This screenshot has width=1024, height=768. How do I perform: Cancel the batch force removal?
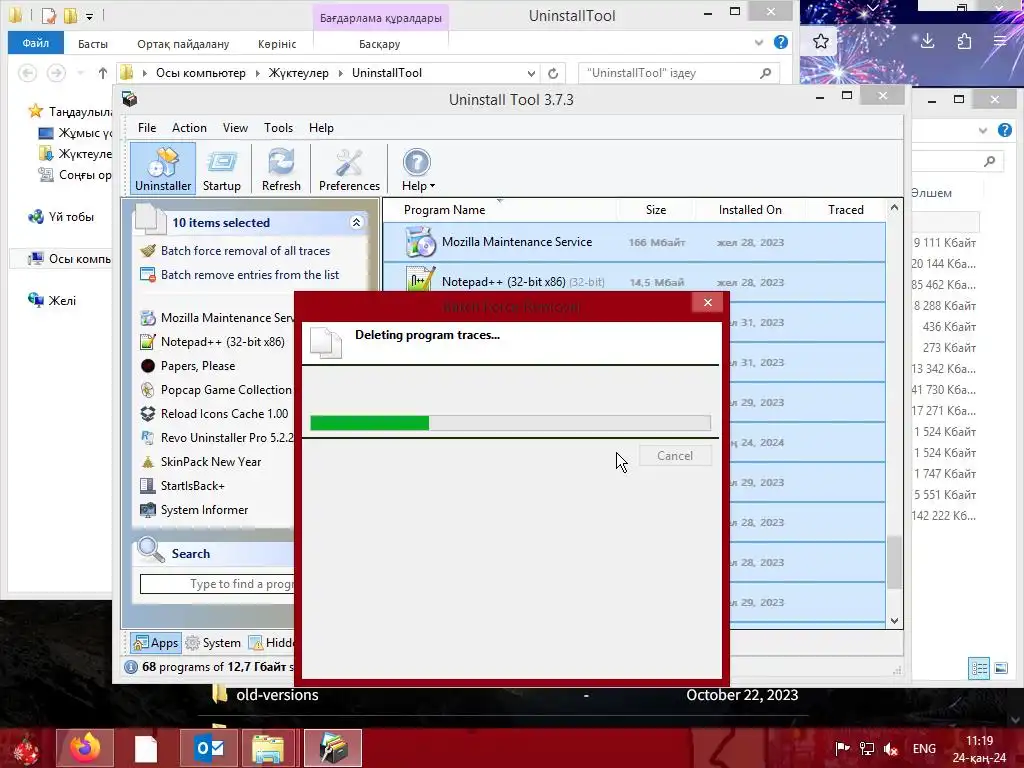pyautogui.click(x=675, y=456)
